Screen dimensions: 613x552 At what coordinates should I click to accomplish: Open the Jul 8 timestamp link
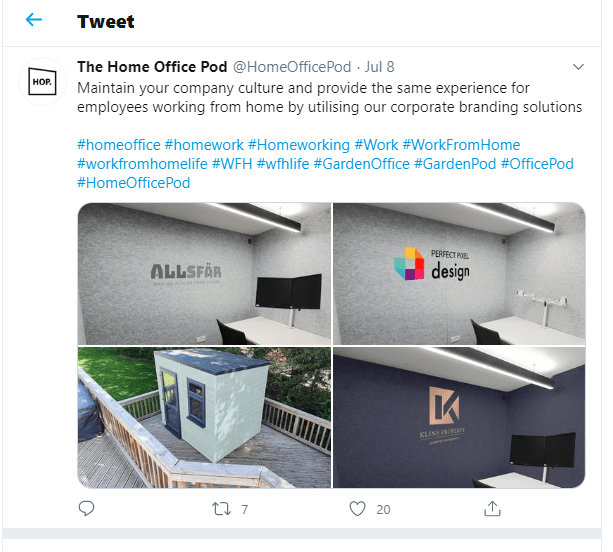coord(380,67)
